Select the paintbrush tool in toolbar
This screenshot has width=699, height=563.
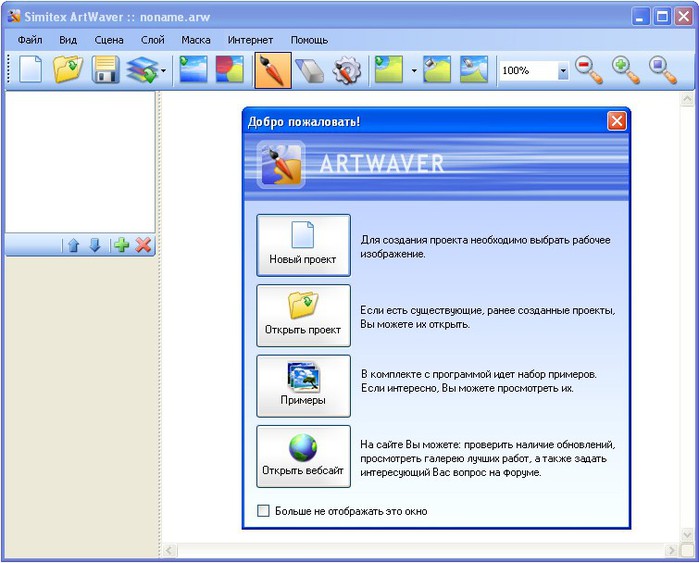point(272,70)
